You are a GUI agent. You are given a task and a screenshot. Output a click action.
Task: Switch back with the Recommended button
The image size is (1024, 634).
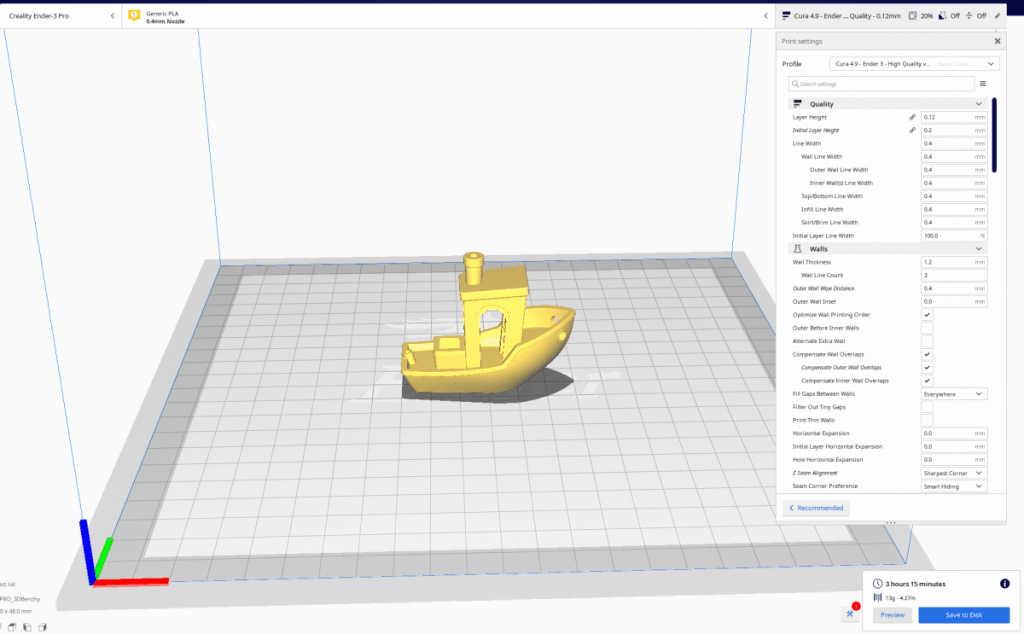[815, 508]
